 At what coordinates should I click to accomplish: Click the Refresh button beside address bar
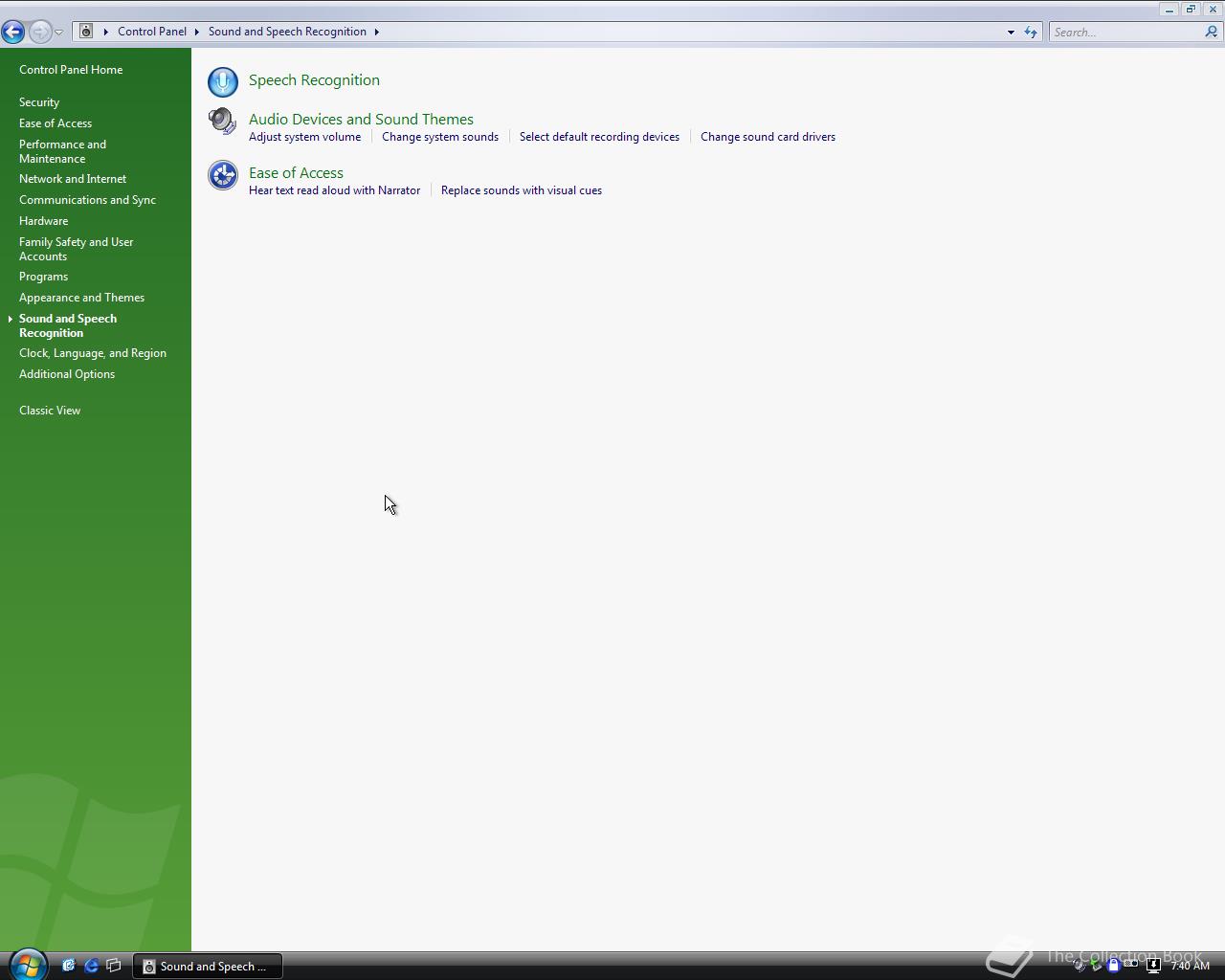click(1031, 33)
